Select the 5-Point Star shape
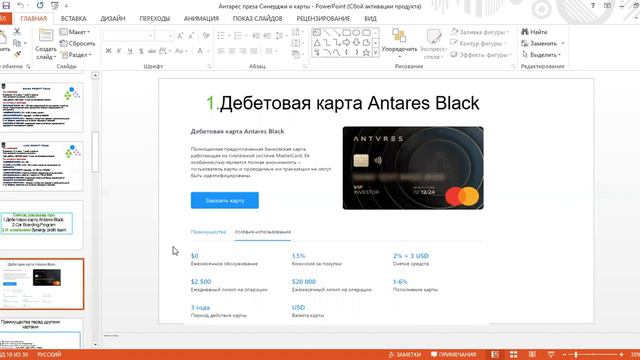Screen dimensions: 640x360 (366, 52)
